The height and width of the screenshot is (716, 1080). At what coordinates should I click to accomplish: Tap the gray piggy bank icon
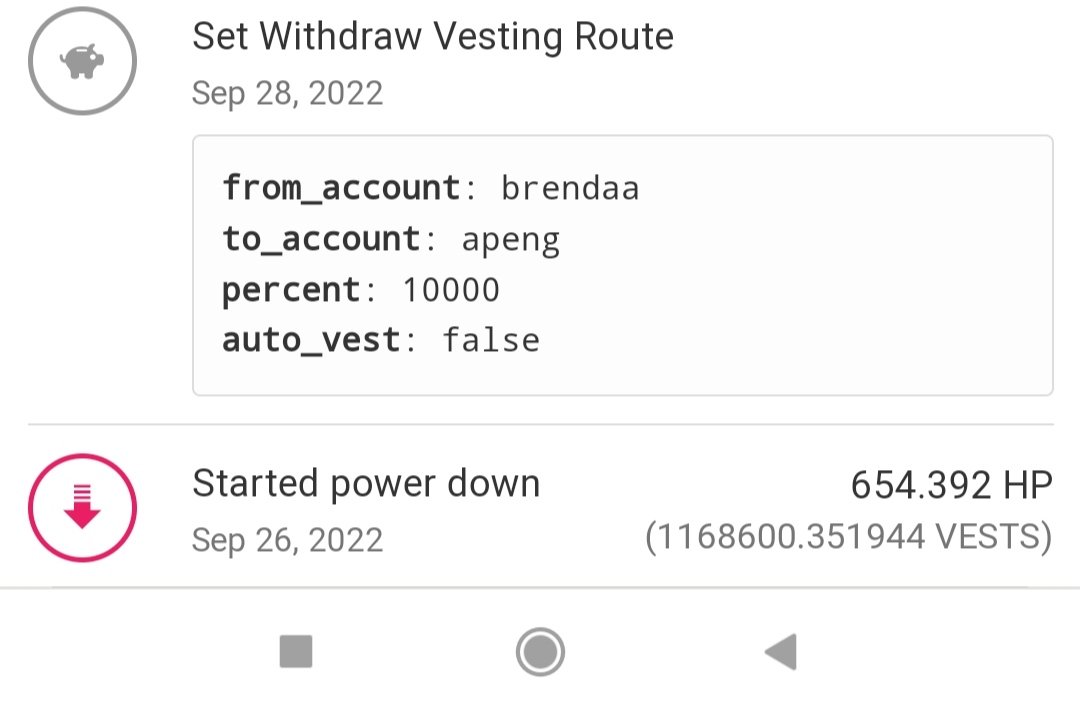[82, 61]
